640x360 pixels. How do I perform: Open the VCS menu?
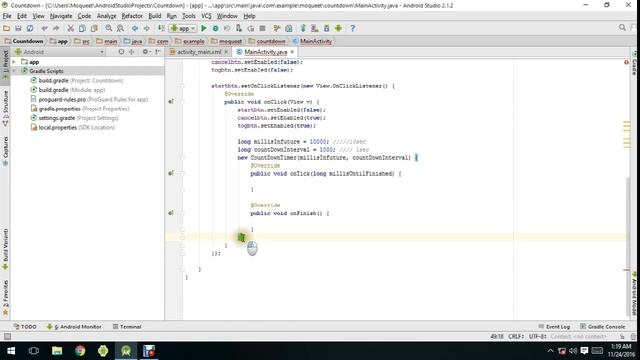point(206,16)
